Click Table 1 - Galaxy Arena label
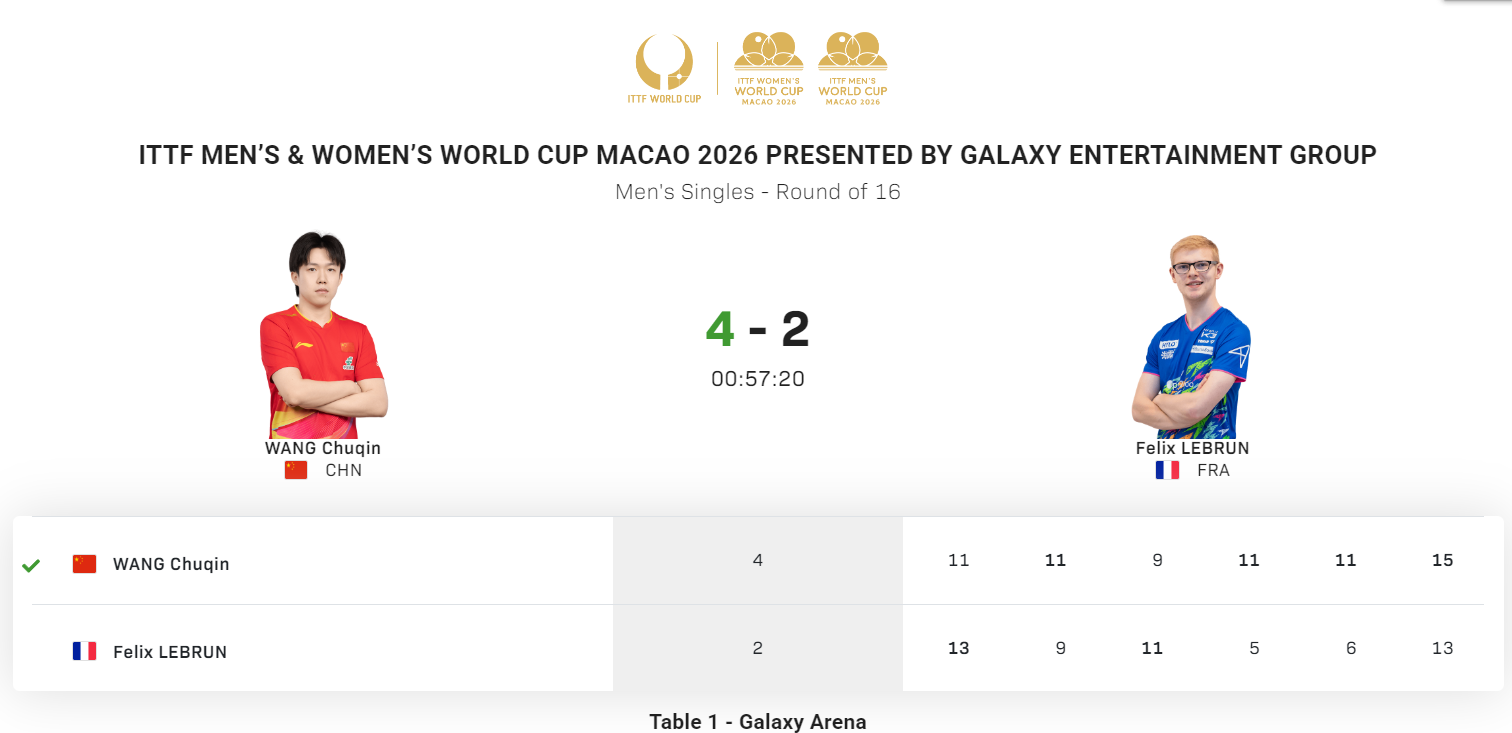The image size is (1512, 733). (x=758, y=721)
